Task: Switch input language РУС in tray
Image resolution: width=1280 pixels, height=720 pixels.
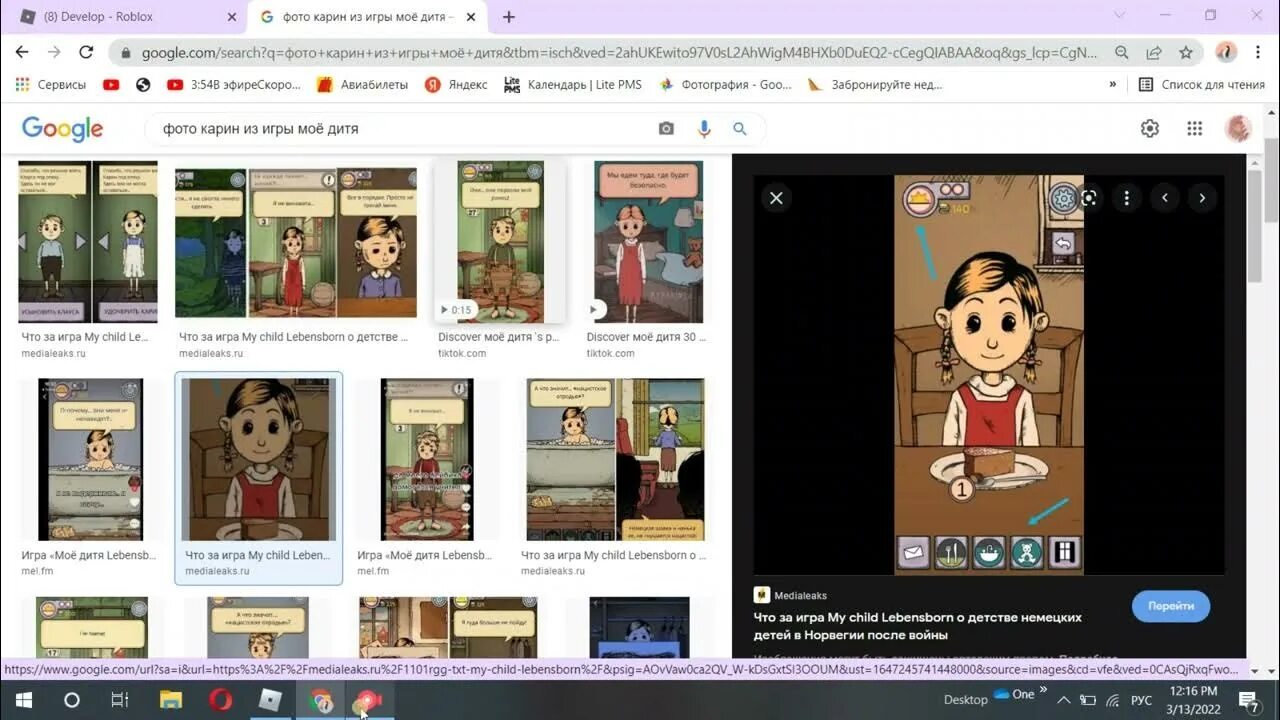Action: (1141, 700)
